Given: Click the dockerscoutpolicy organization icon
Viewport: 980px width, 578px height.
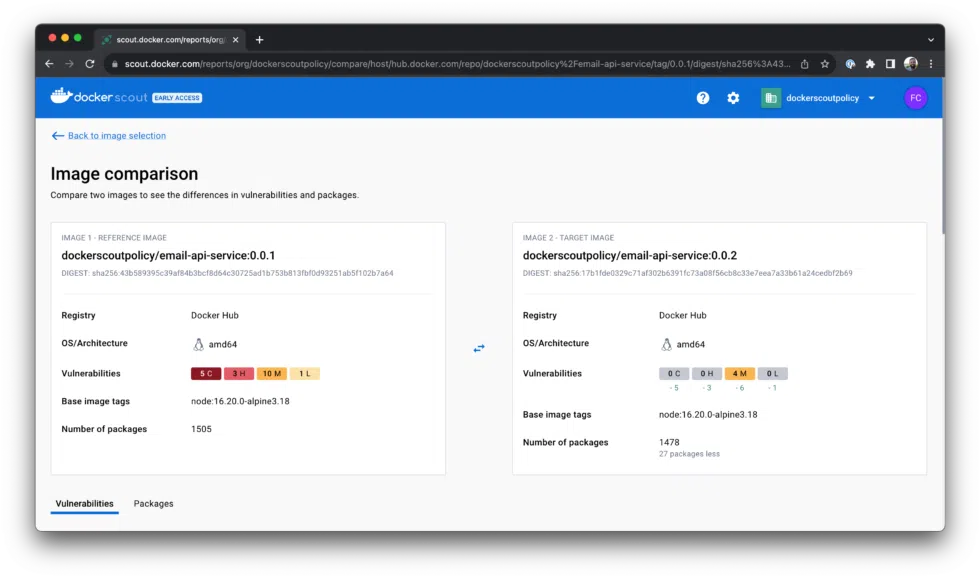Looking at the screenshot, I should (x=771, y=98).
